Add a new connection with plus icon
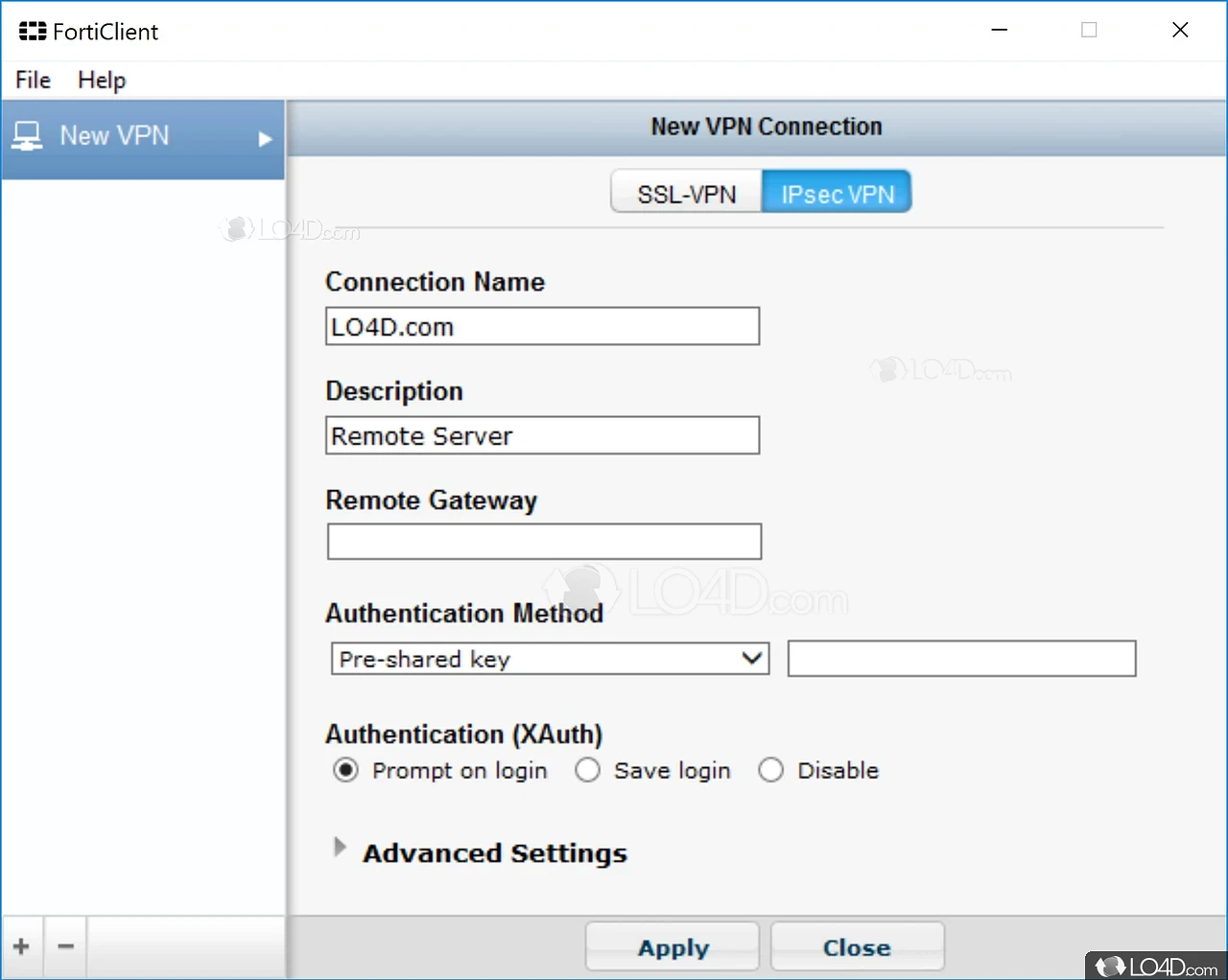The image size is (1228, 980). [22, 947]
